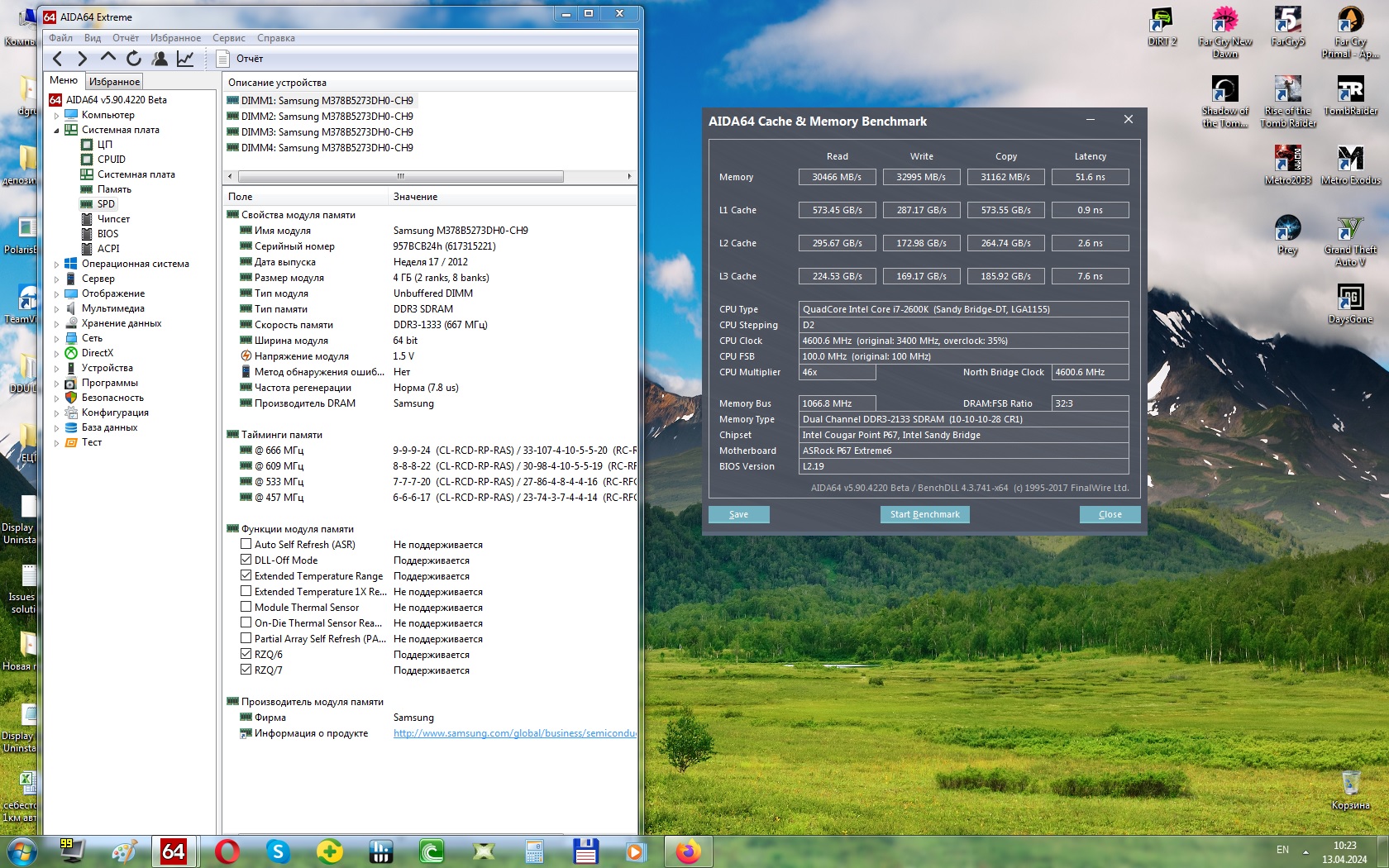
Task: Toggle Extended Temperature Range checkbox
Action: [x=246, y=575]
